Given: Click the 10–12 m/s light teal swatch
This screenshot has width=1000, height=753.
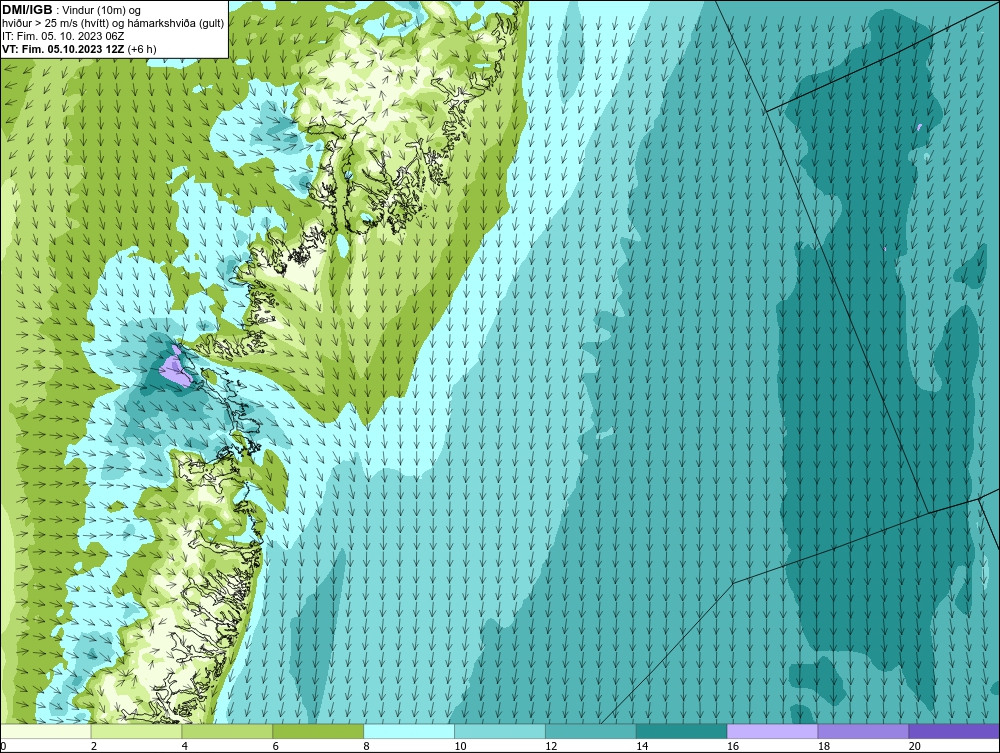Looking at the screenshot, I should pyautogui.click(x=500, y=731).
